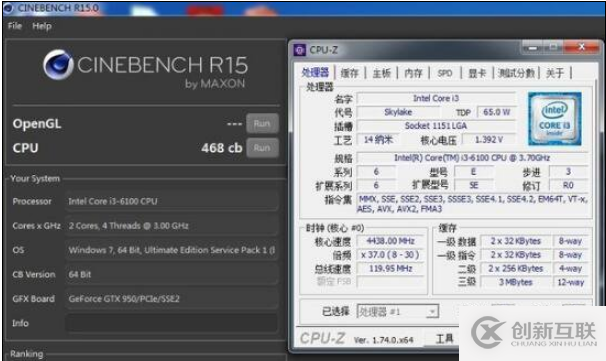Image resolution: width=606 pixels, height=361 pixels.
Task: Switch to the 显卡 tab in CPU-Z
Action: [477, 73]
